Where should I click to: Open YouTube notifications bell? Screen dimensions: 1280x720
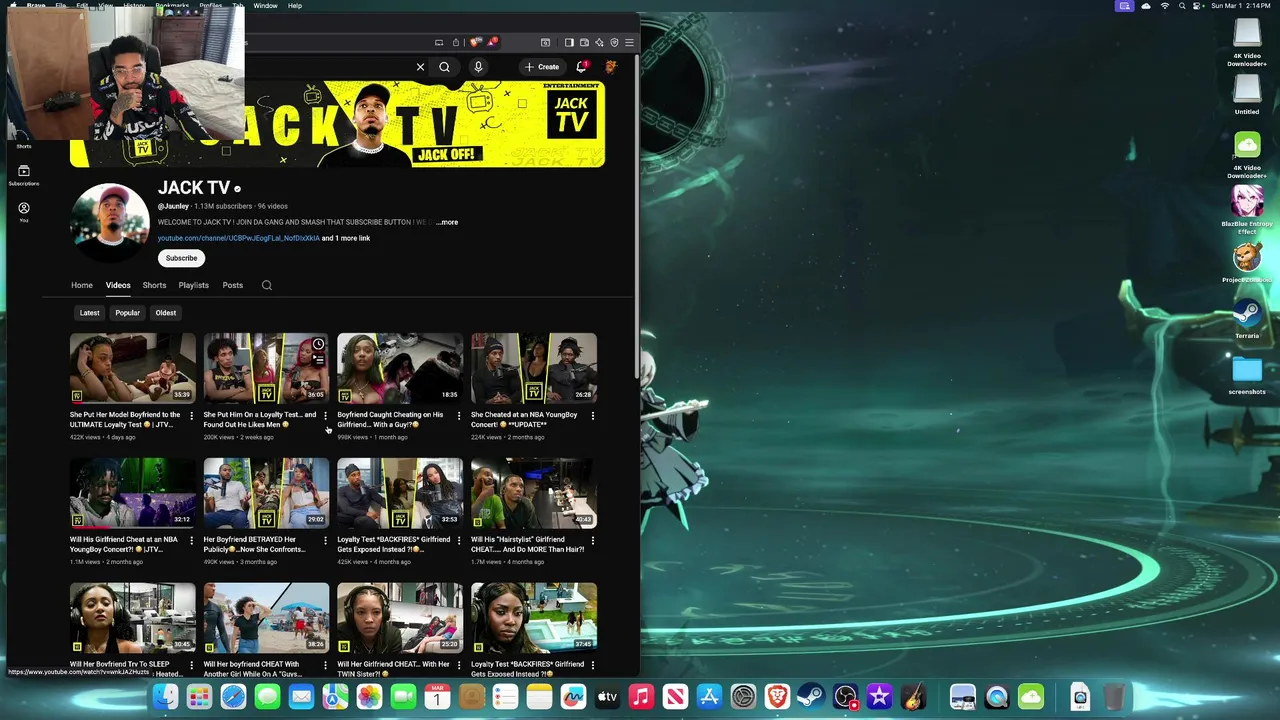pos(581,67)
